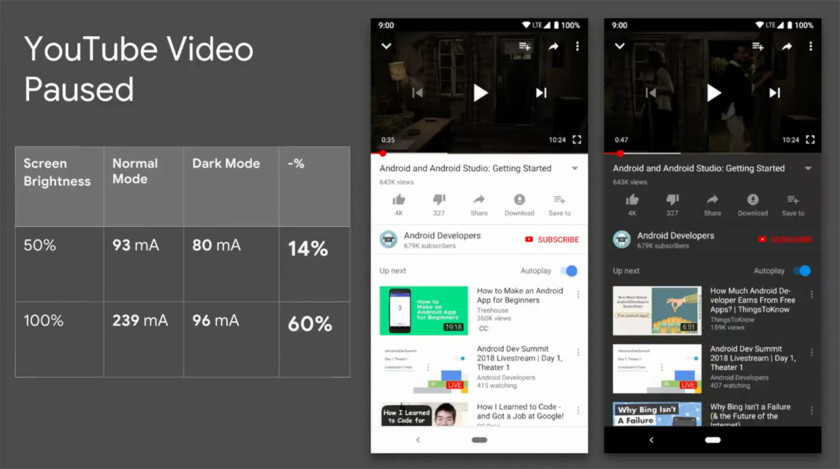840x469 pixels.
Task: Toggle Autoplay switch in light mode
Action: [569, 271]
